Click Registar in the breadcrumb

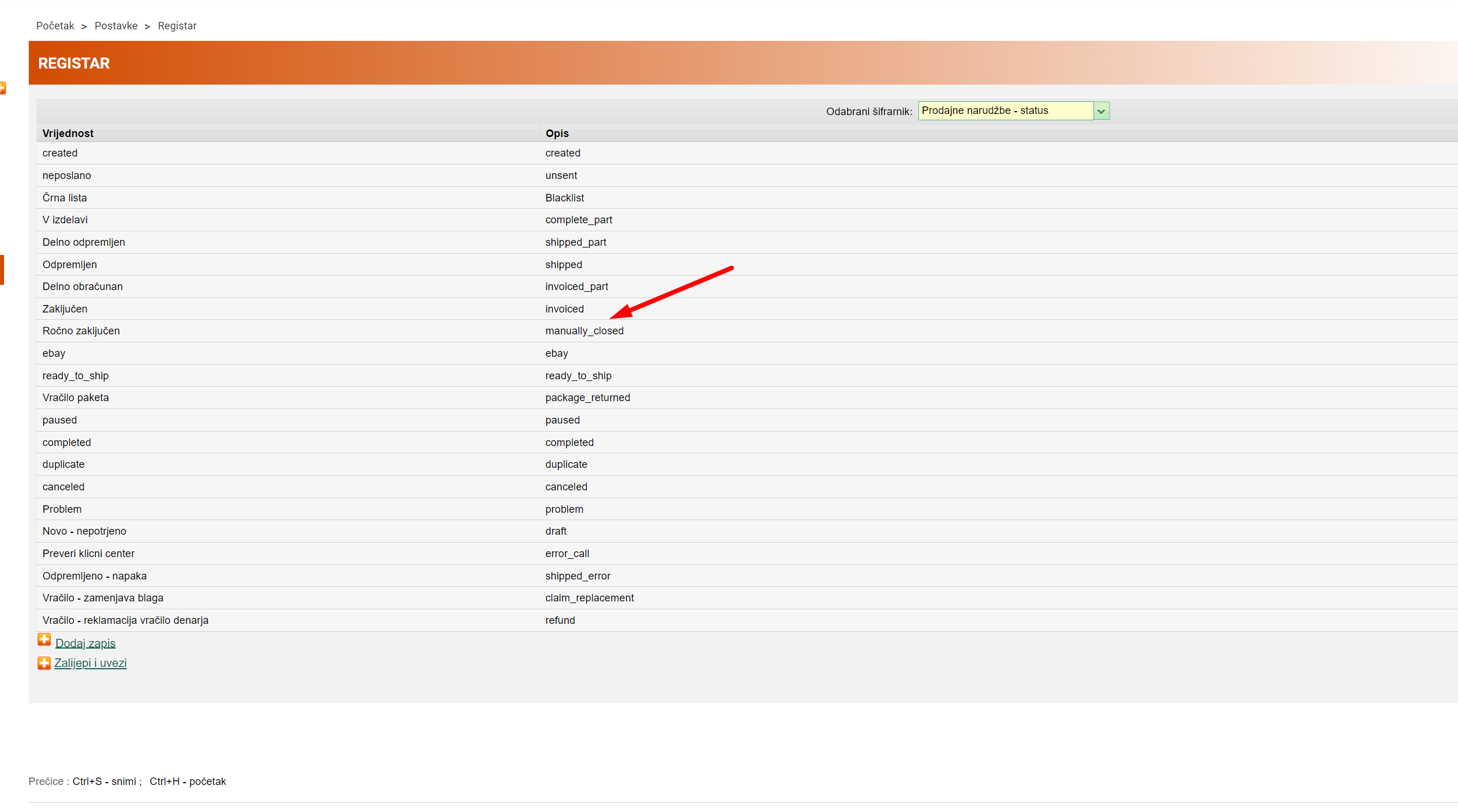click(177, 26)
